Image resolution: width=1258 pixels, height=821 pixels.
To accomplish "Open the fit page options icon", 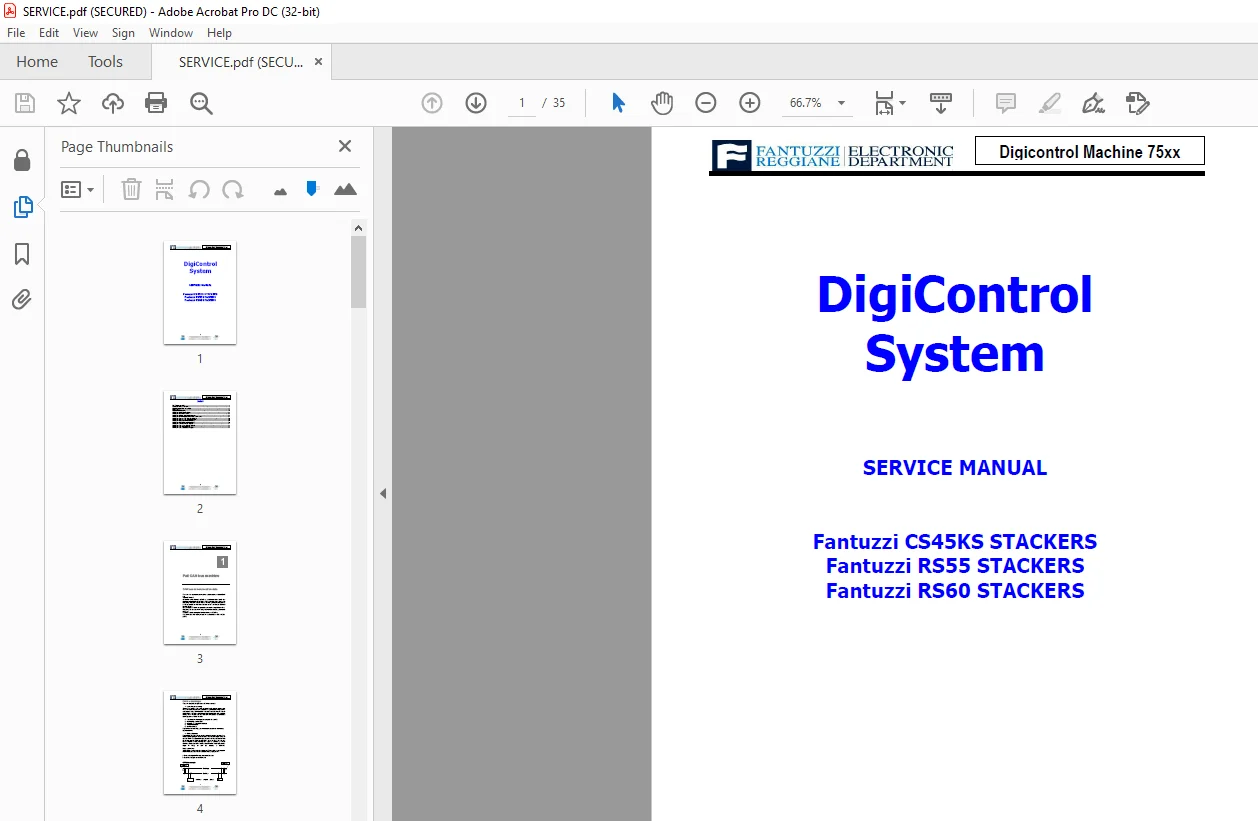I will (890, 103).
